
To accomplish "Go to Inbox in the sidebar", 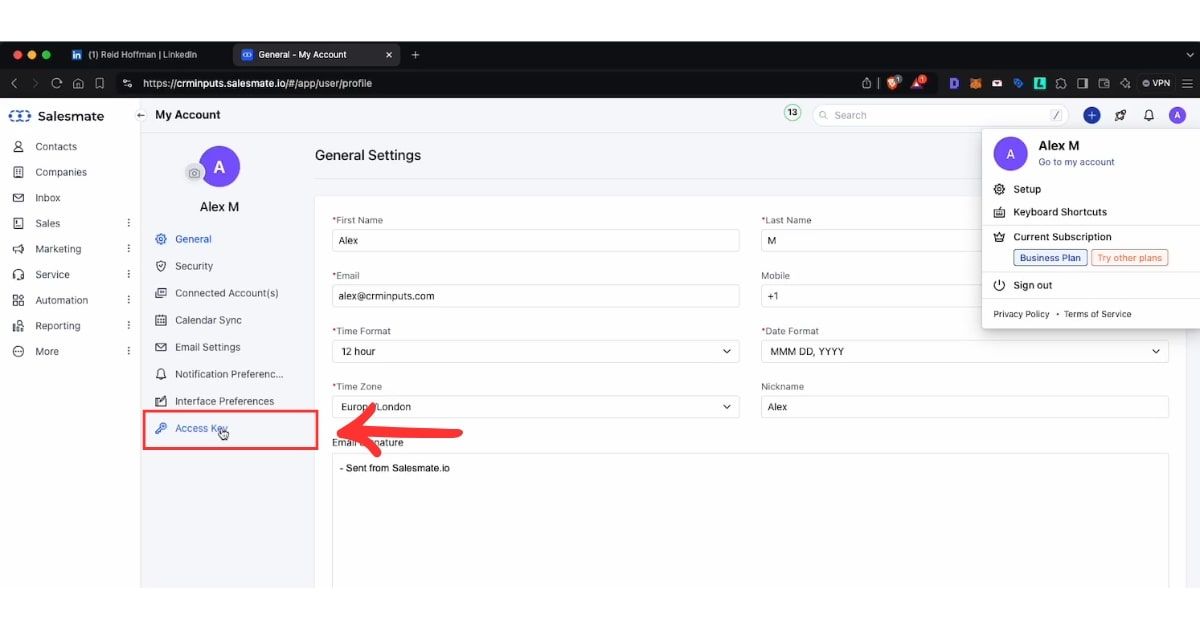I will (x=47, y=198).
